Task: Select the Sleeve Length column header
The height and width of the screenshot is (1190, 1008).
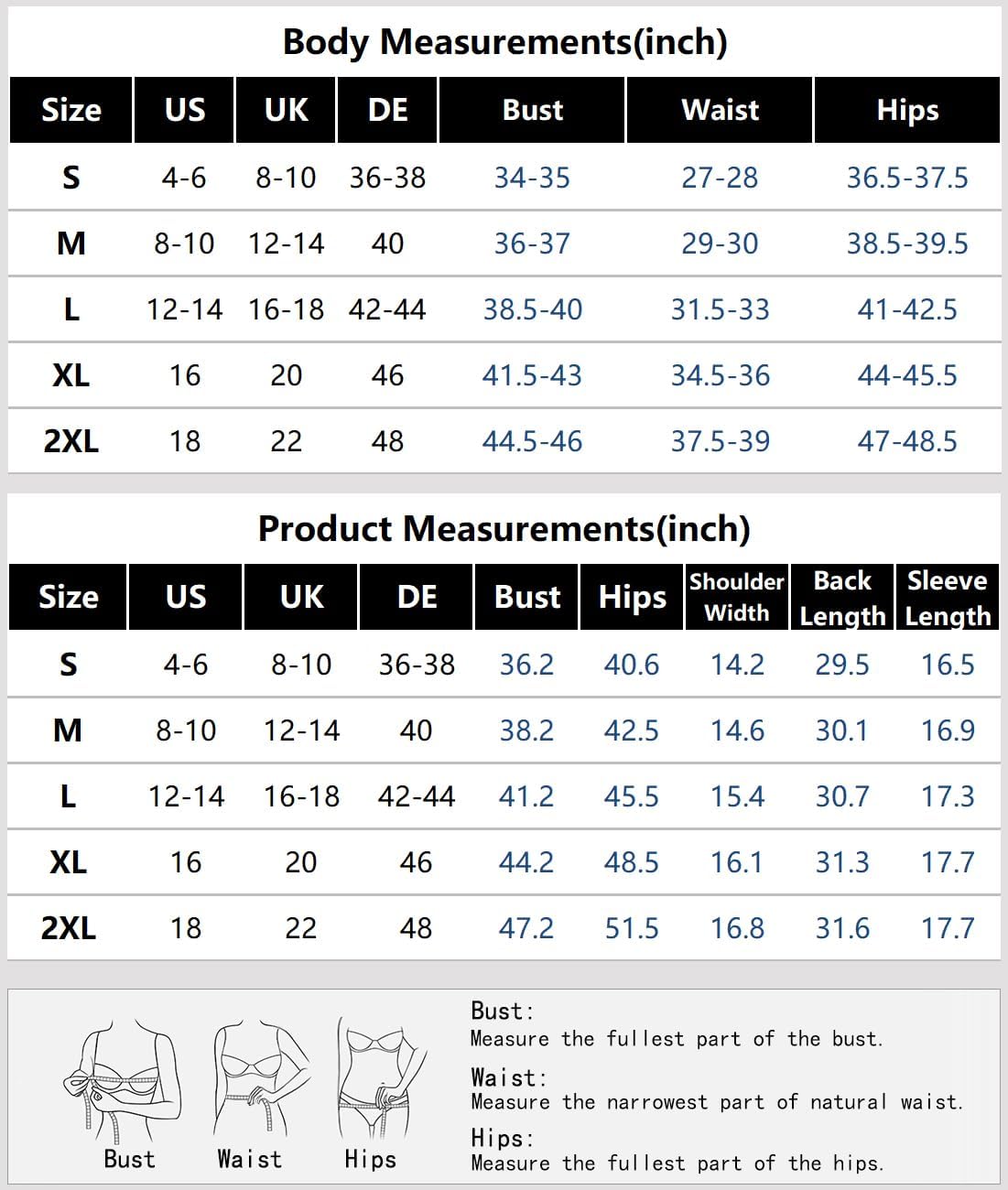Action: pos(948,597)
